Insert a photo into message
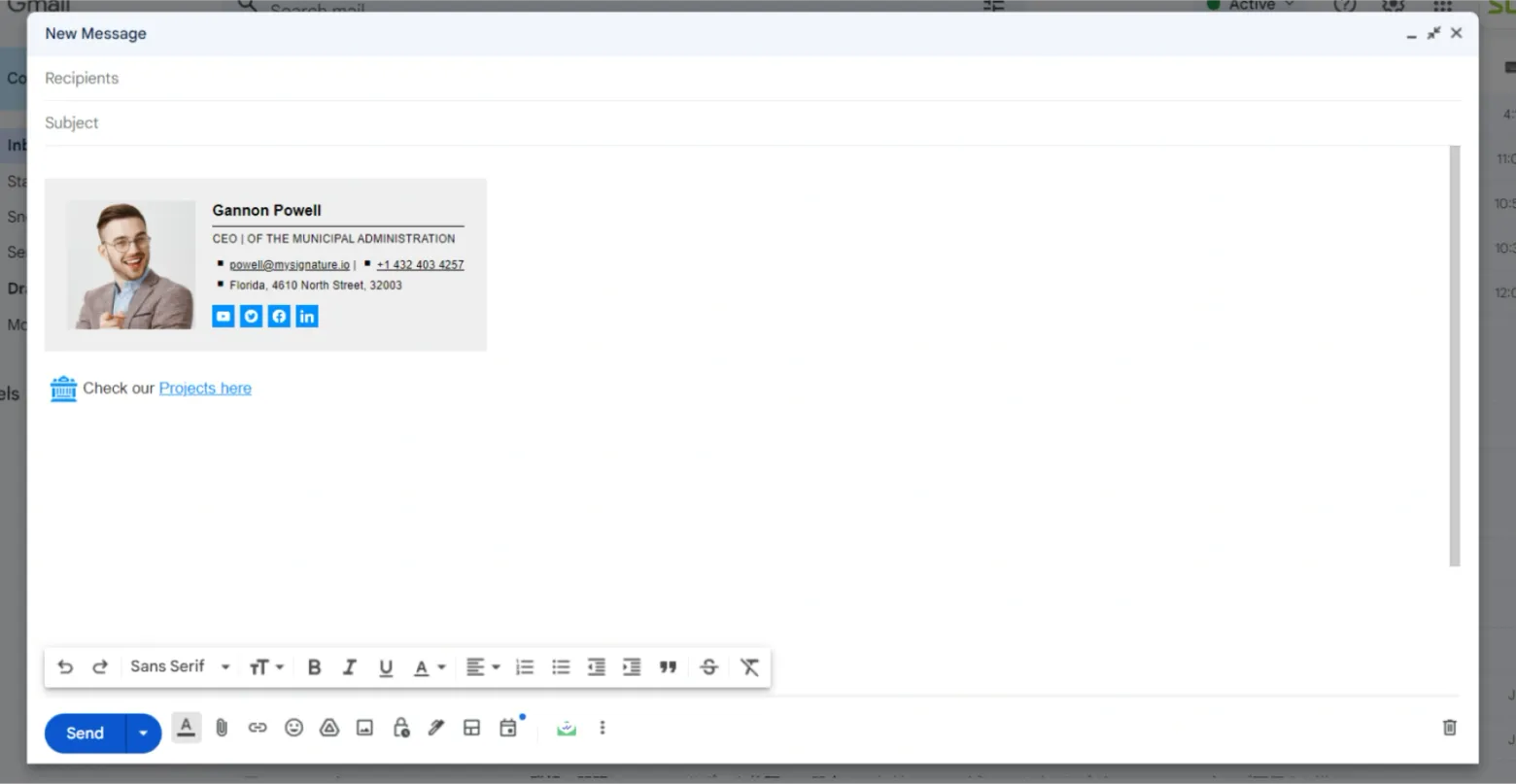The width and height of the screenshot is (1516, 784). coord(364,728)
